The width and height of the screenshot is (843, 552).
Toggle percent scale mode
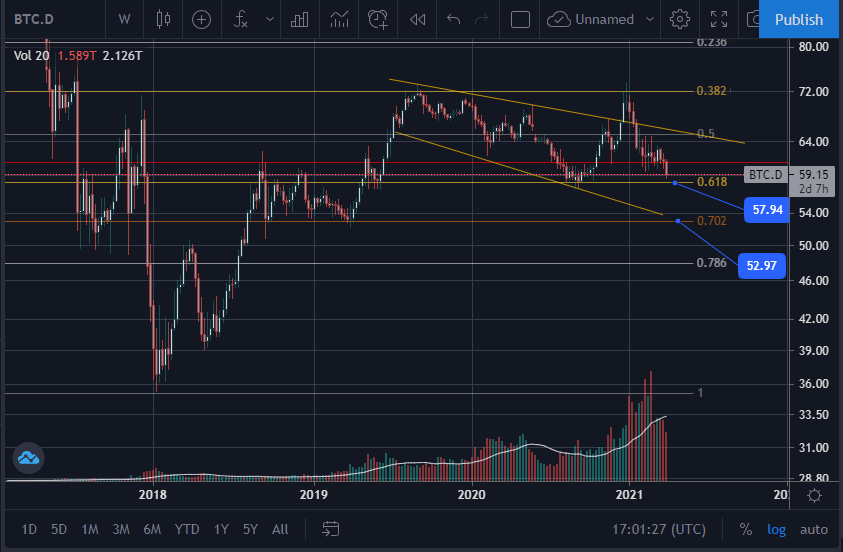[x=745, y=529]
